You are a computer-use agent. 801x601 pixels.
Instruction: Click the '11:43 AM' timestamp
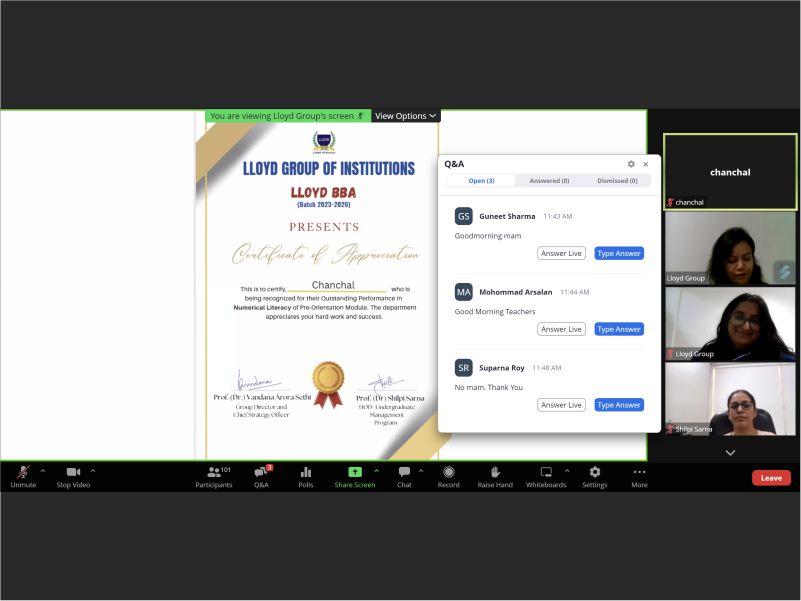(x=558, y=216)
